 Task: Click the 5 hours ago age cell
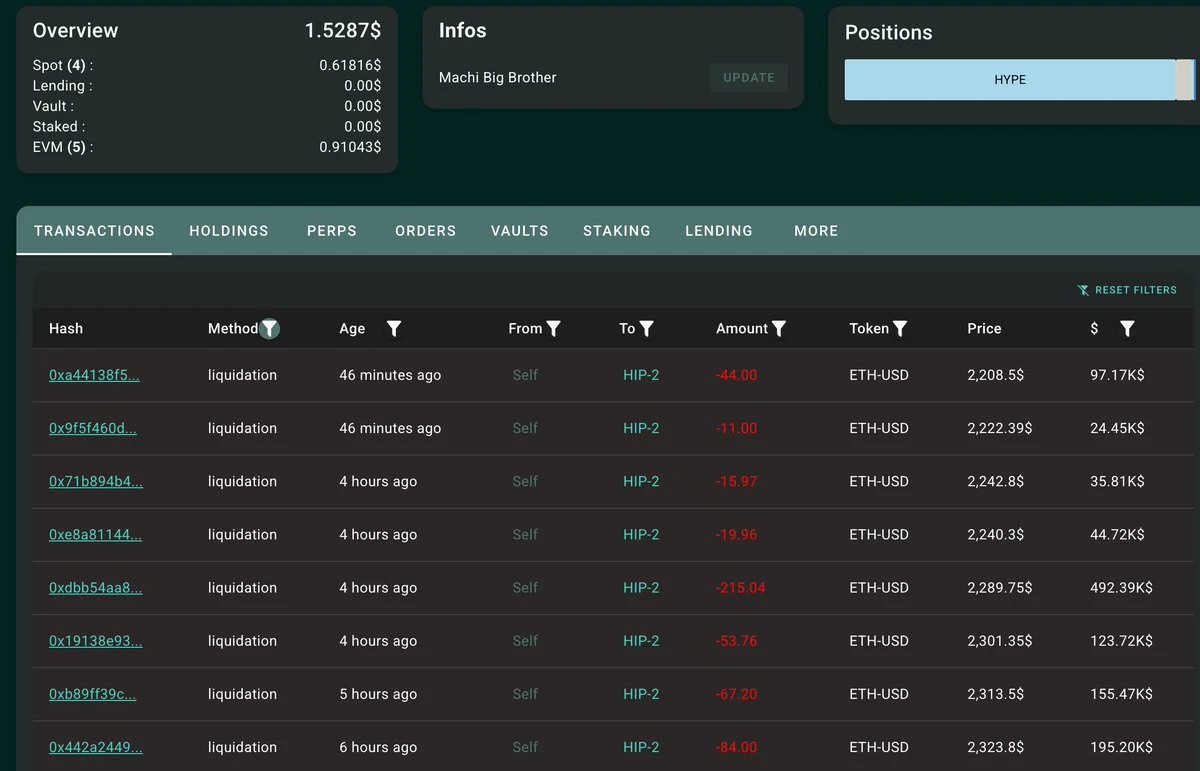(x=378, y=693)
